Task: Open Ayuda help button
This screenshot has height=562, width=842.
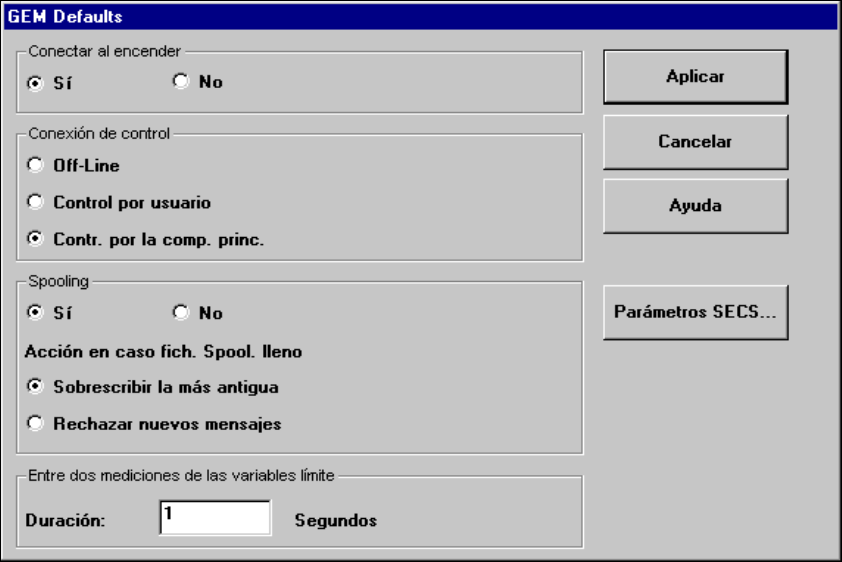Action: tap(695, 206)
